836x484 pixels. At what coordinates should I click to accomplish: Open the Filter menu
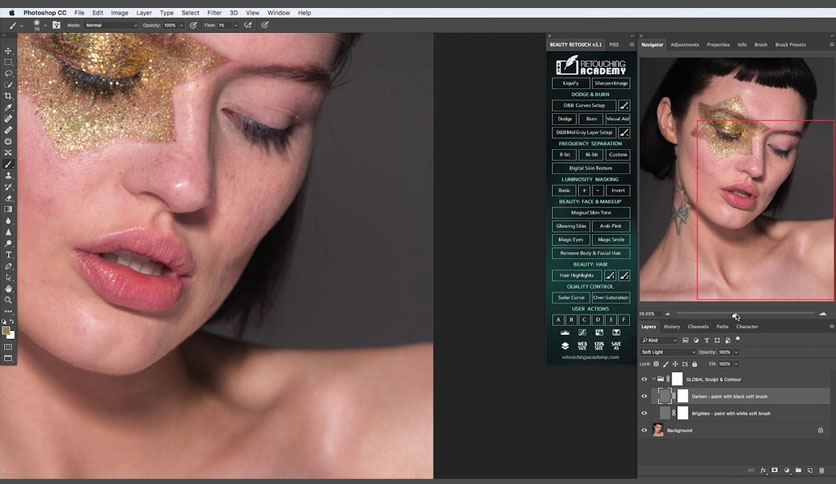[214, 12]
